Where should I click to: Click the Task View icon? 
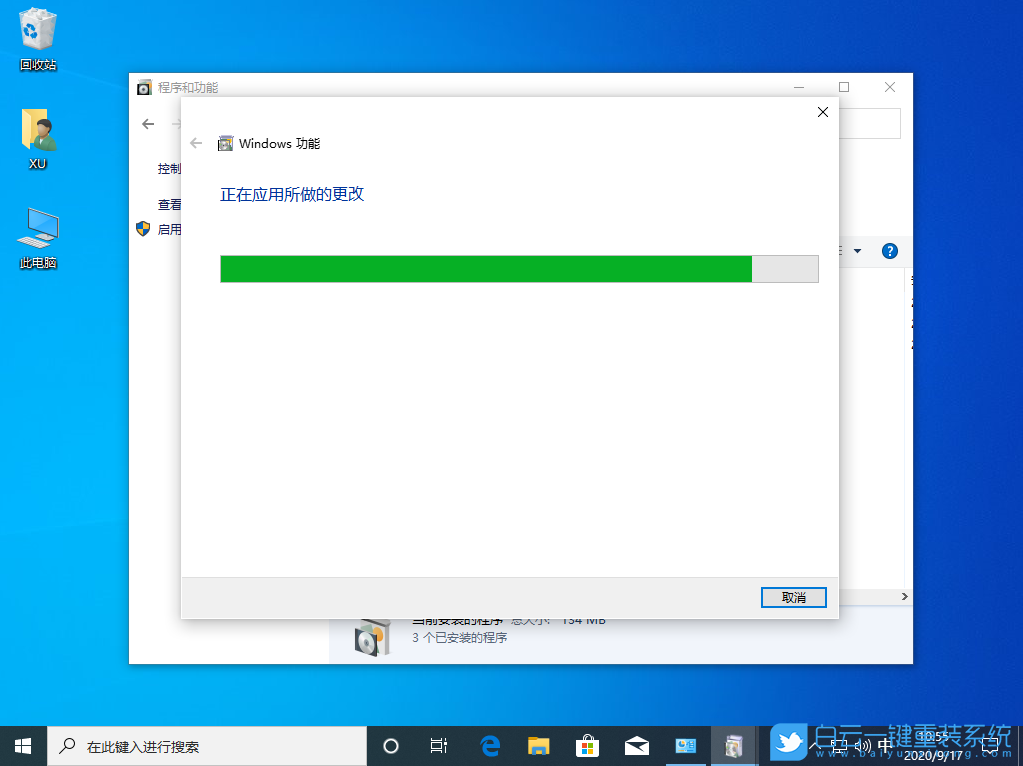(x=438, y=745)
